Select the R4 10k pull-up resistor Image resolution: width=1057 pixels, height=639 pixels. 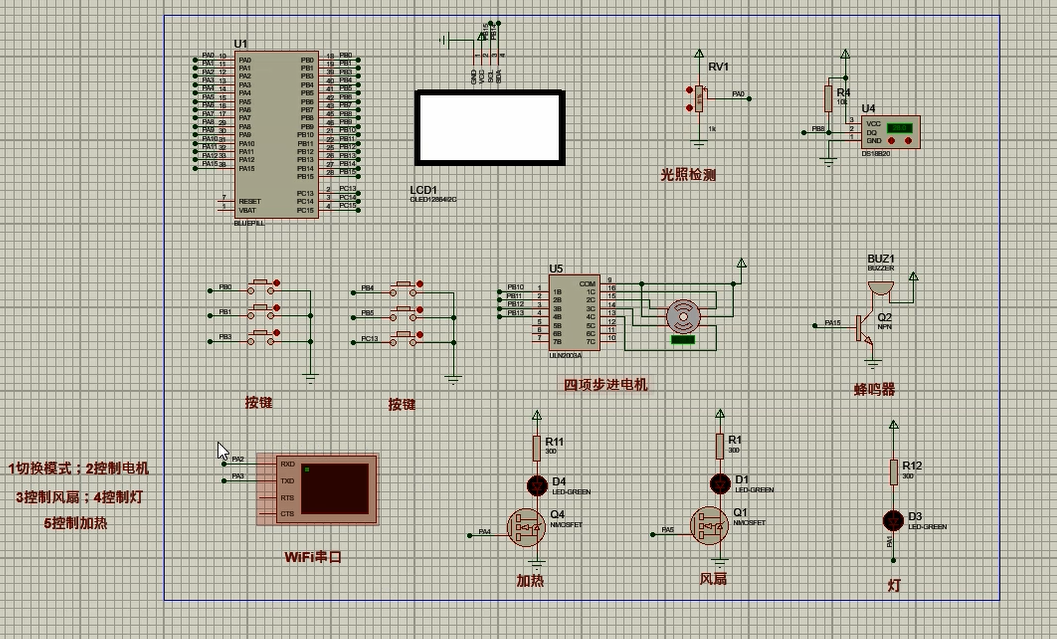[829, 98]
